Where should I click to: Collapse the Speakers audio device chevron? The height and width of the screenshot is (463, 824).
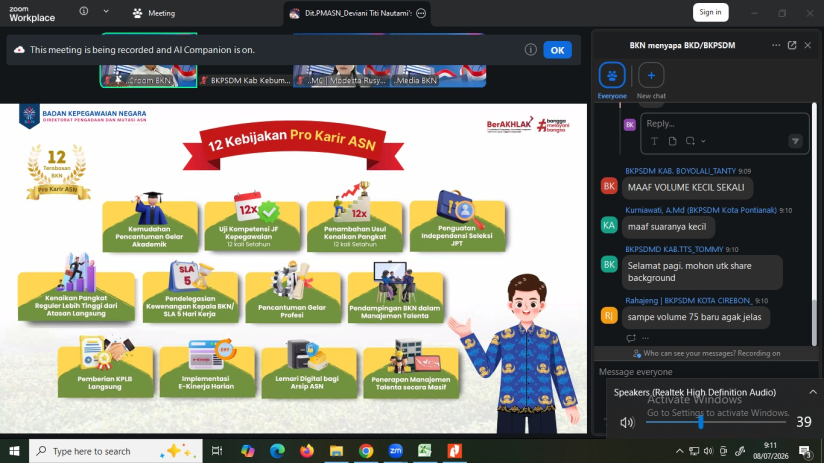(x=812, y=392)
